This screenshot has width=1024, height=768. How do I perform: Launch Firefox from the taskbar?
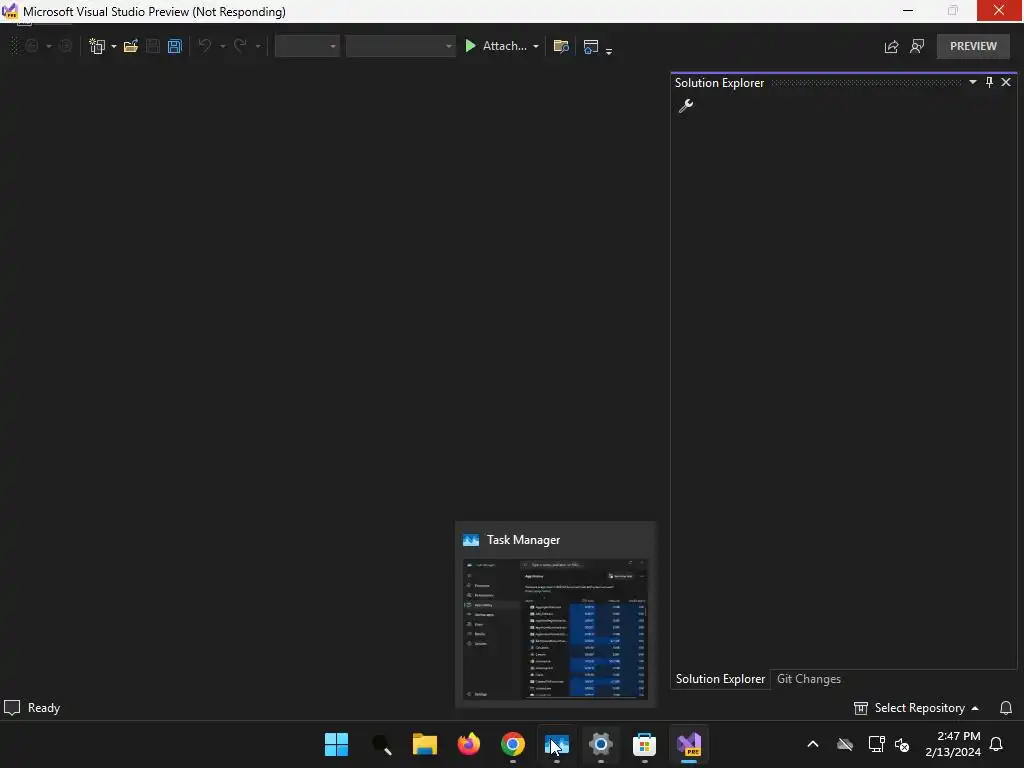click(469, 744)
